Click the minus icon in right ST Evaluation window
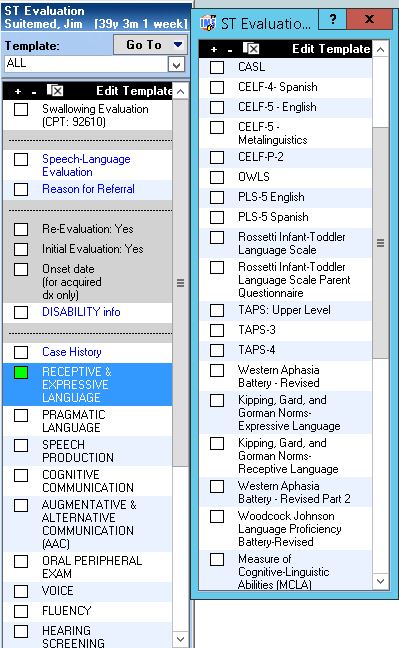This screenshot has height=648, width=399. pos(230,50)
